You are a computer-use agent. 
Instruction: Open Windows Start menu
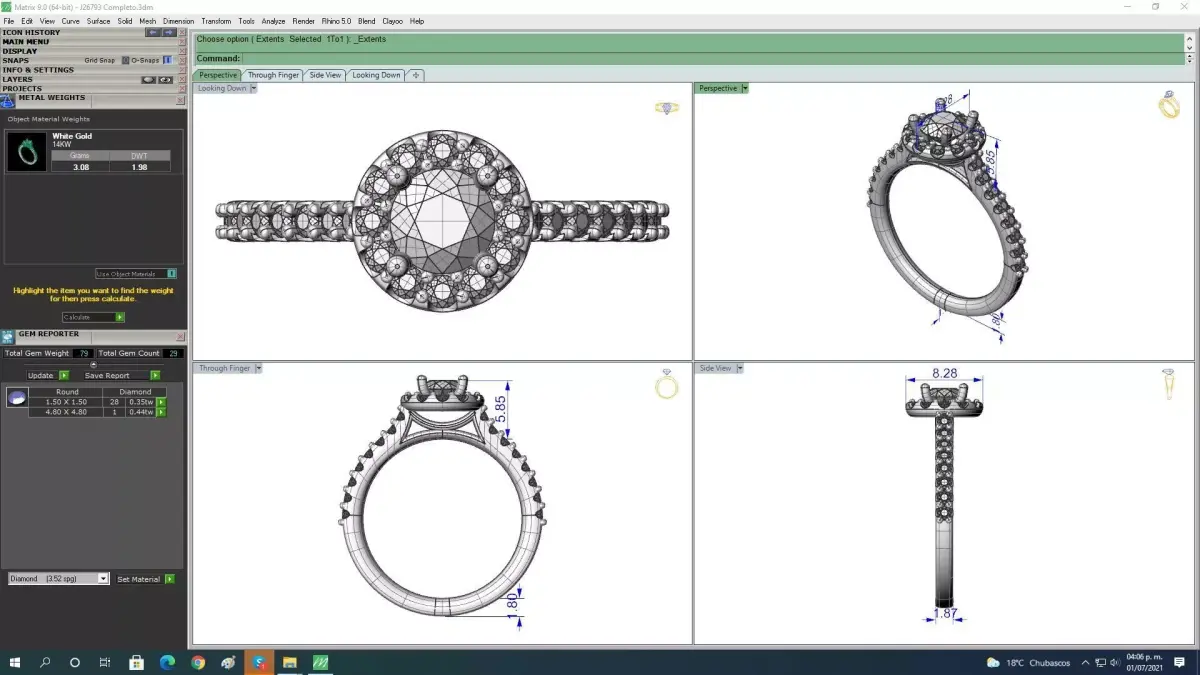click(15, 662)
